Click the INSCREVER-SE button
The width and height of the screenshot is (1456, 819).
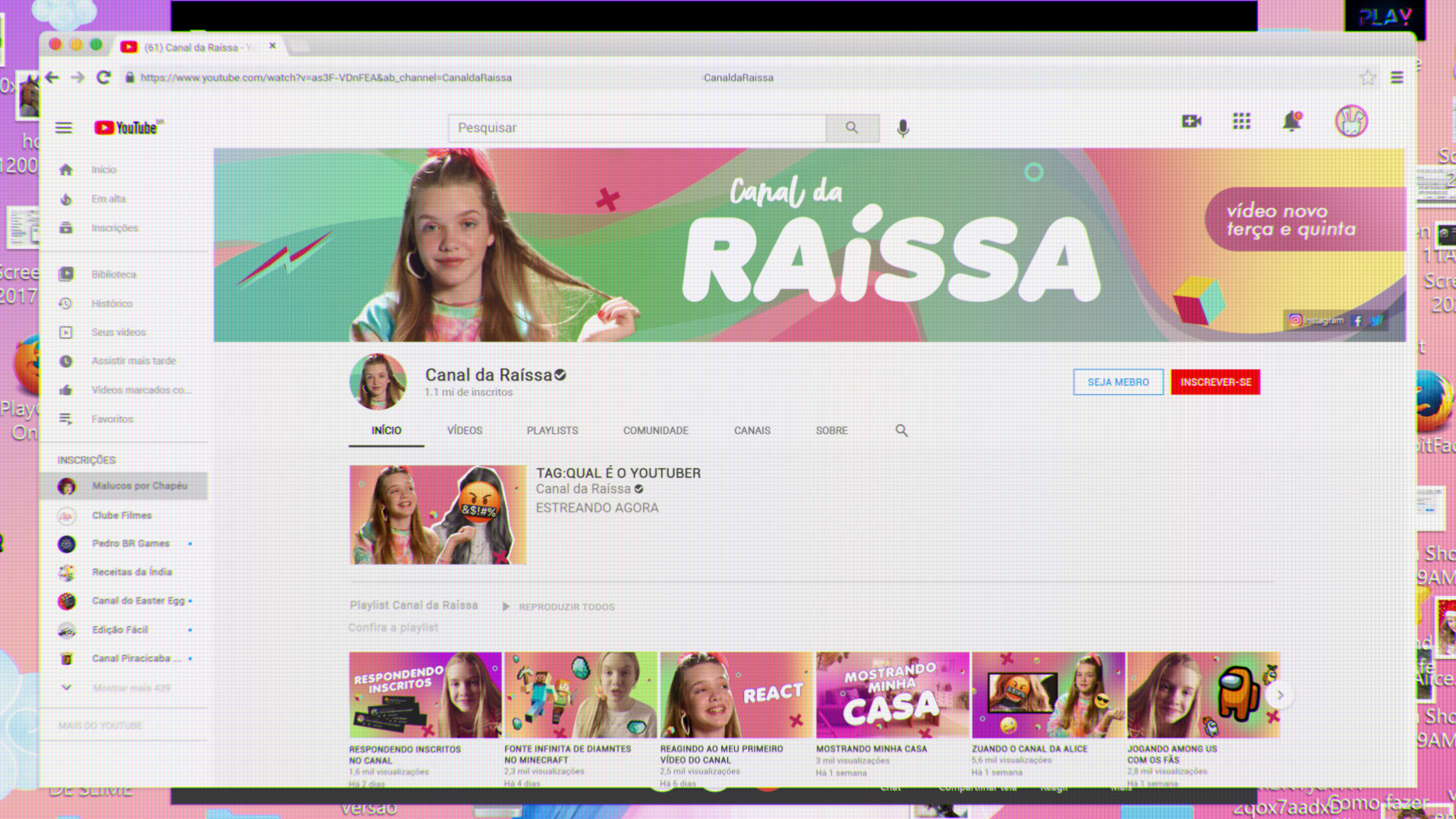click(1216, 382)
